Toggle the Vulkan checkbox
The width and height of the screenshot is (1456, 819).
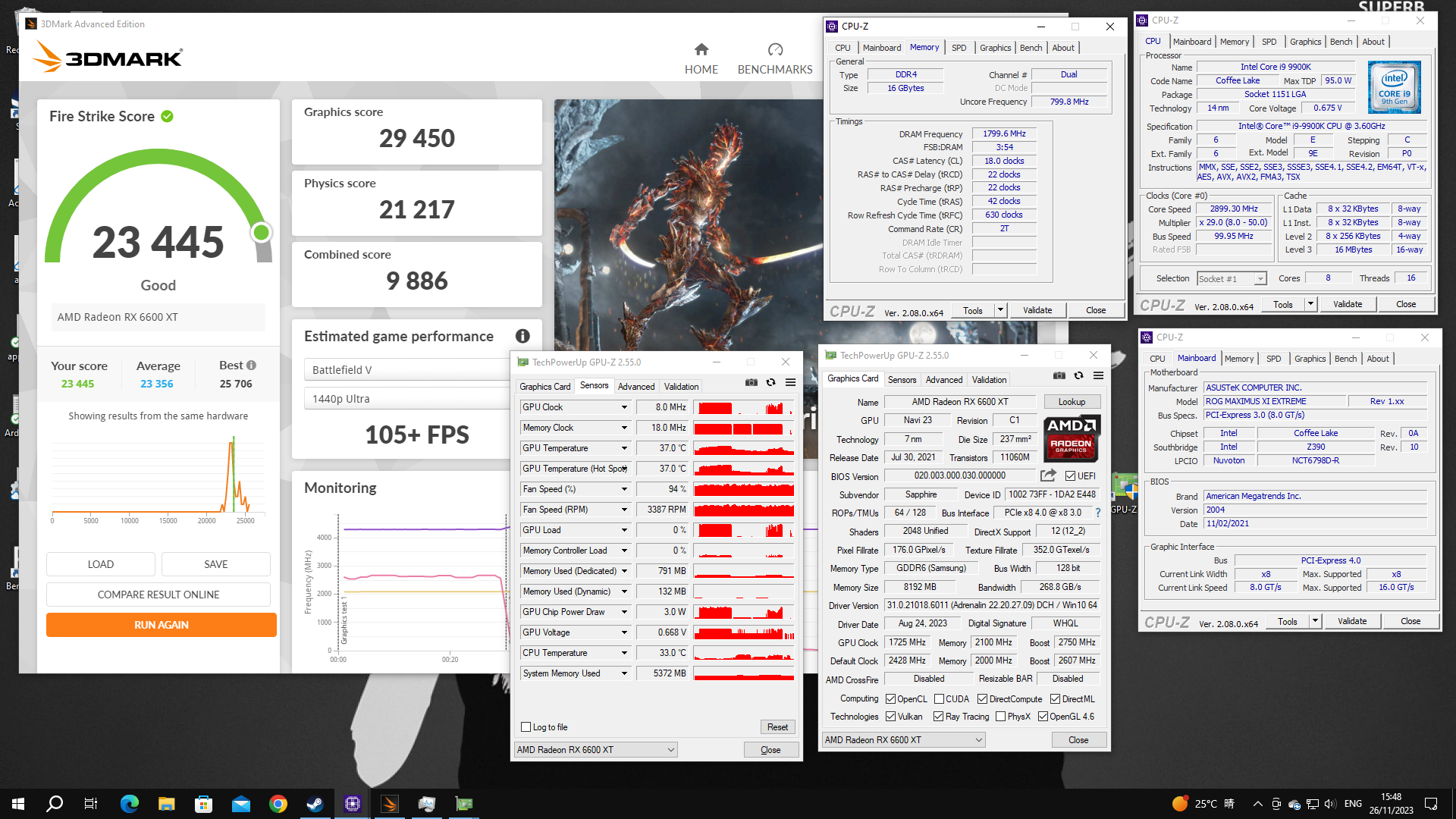(x=890, y=717)
